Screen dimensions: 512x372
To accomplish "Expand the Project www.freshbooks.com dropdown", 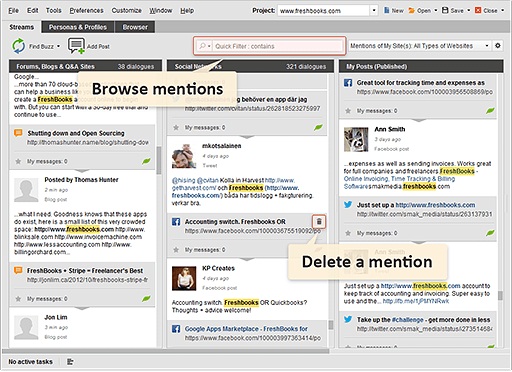I will tap(374, 11).
